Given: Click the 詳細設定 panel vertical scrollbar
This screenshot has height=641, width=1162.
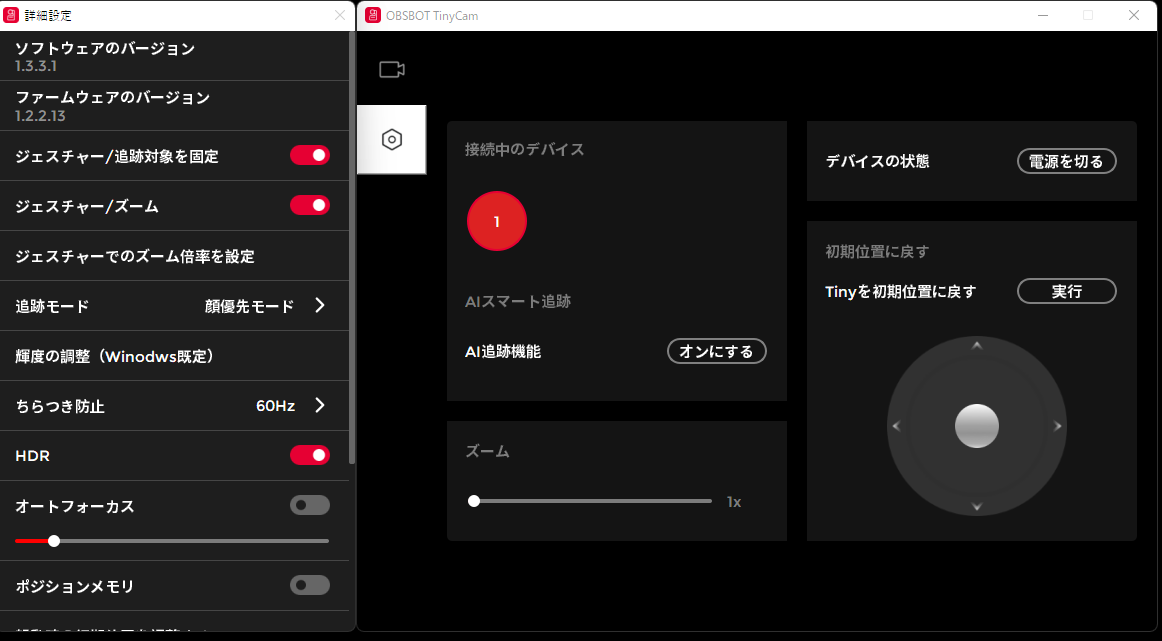Looking at the screenshot, I should point(352,248).
